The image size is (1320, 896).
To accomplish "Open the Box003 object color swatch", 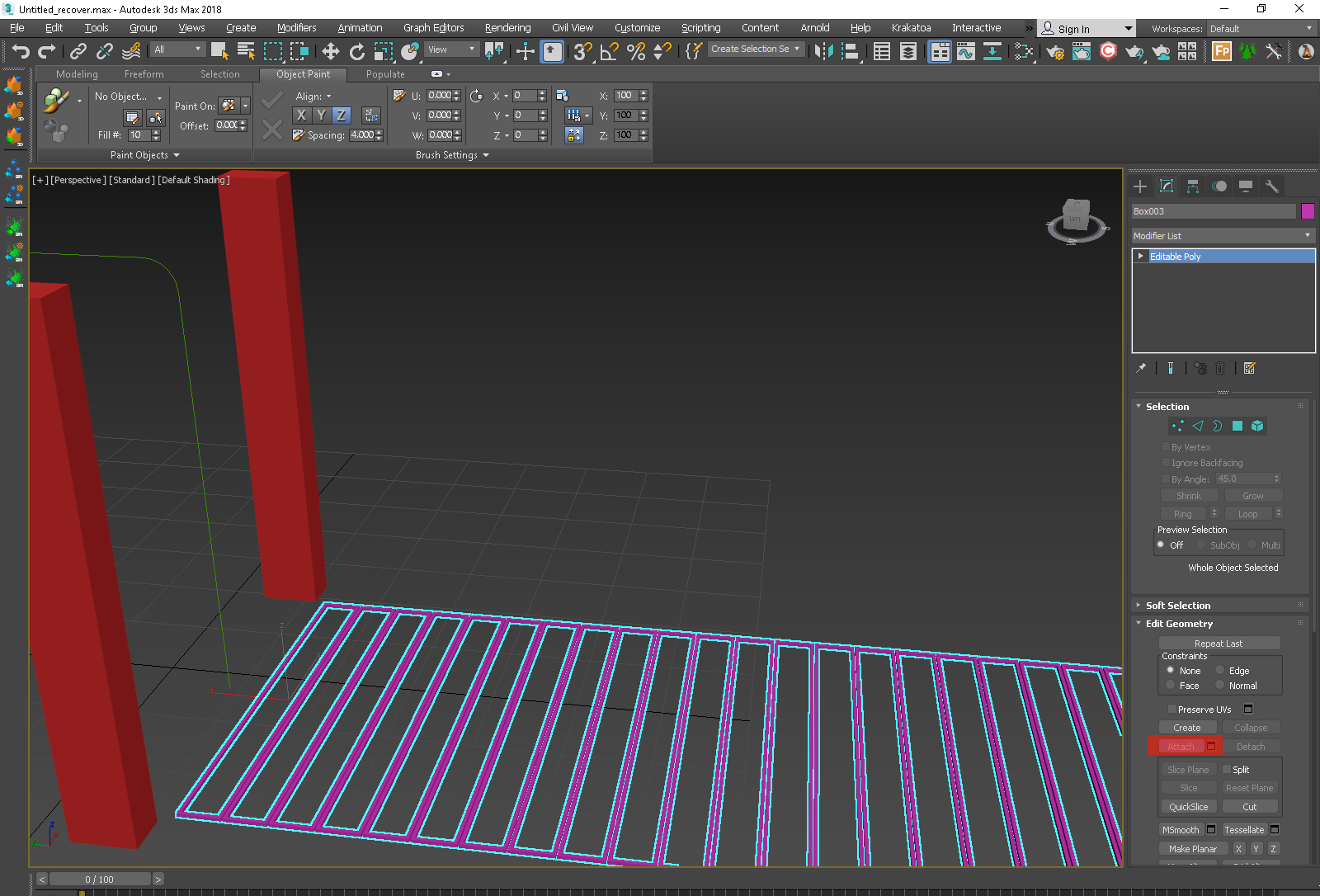I will pos(1307,211).
